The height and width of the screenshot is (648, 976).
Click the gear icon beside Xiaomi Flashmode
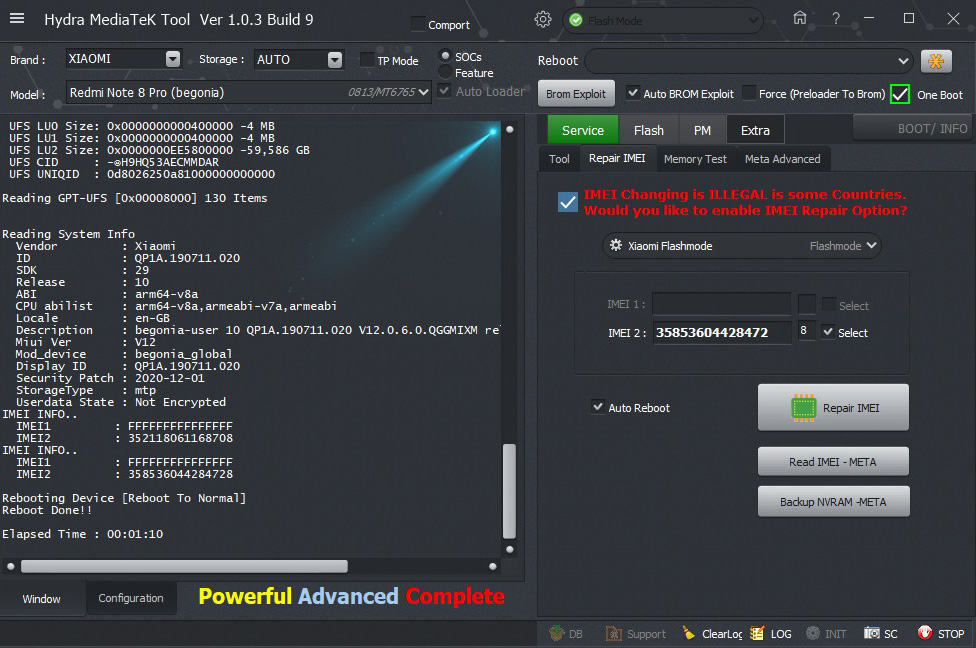[x=616, y=245]
